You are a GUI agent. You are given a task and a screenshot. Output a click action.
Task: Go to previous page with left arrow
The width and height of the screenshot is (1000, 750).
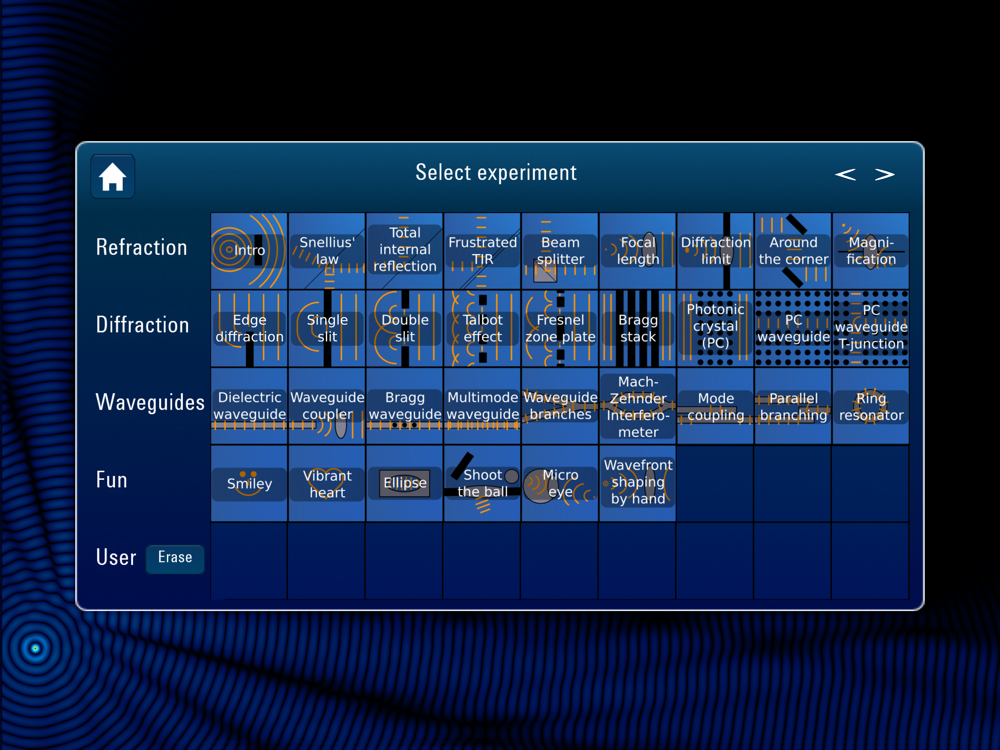coord(846,175)
